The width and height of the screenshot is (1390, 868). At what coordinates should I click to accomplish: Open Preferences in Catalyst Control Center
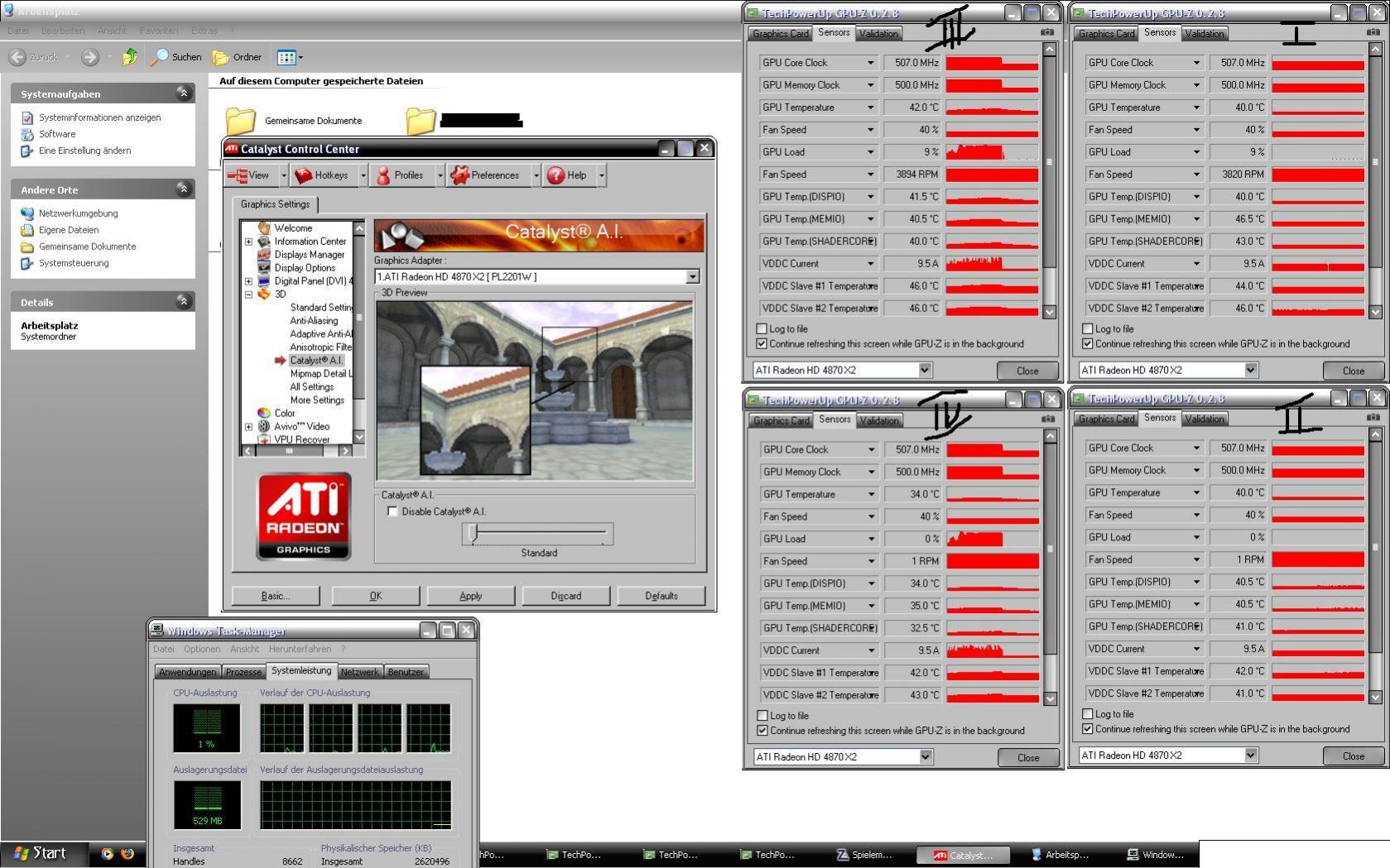tap(485, 175)
